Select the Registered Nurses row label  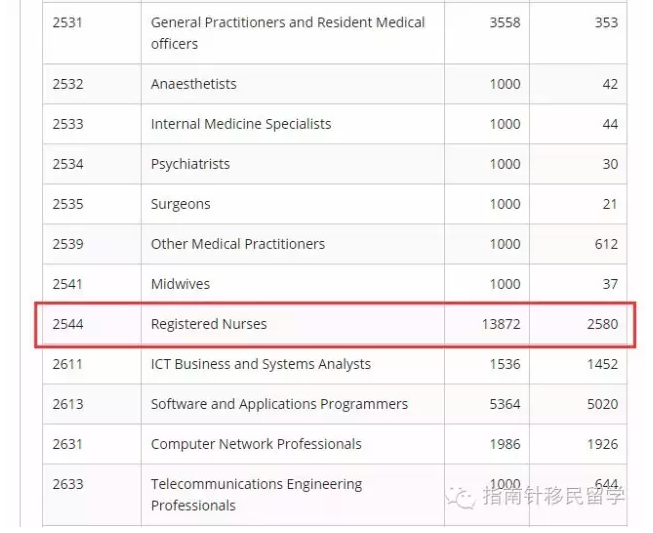(209, 324)
